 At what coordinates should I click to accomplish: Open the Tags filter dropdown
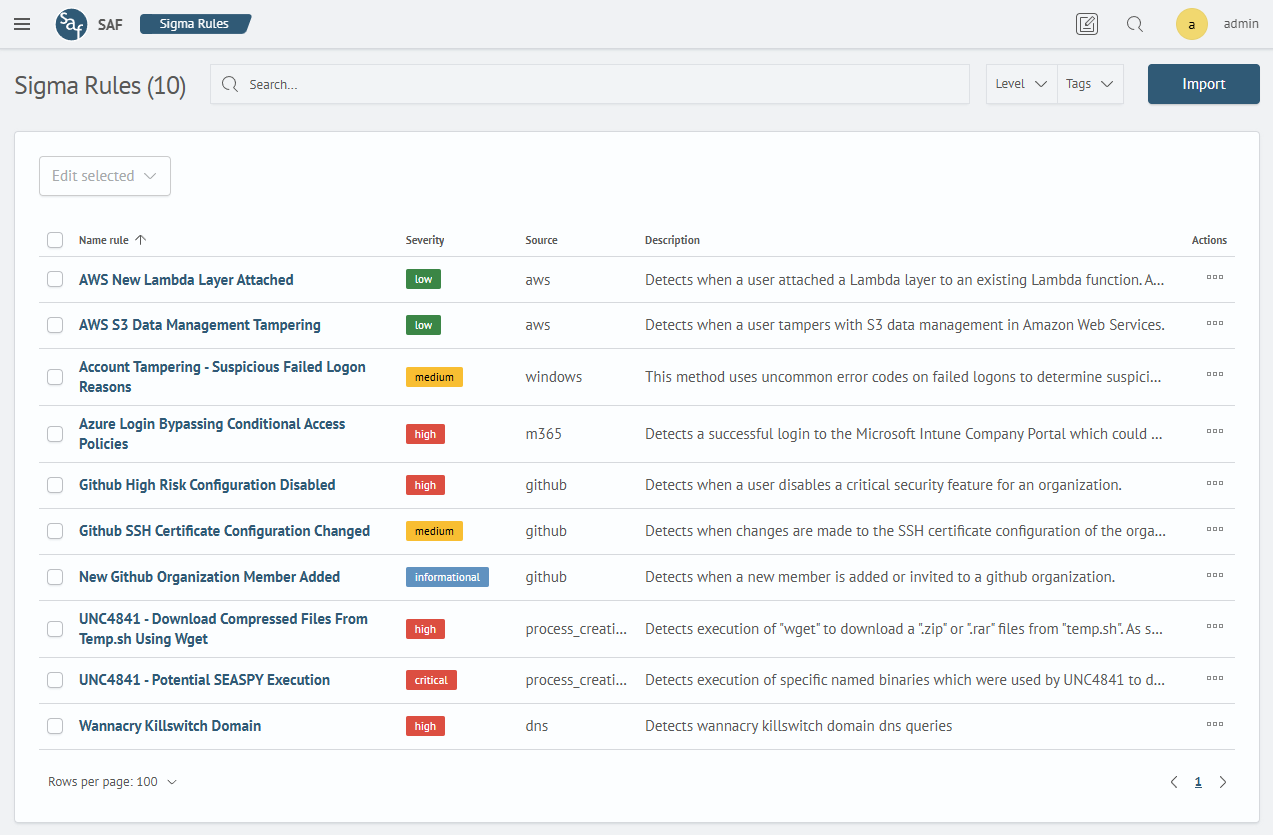[x=1090, y=84]
